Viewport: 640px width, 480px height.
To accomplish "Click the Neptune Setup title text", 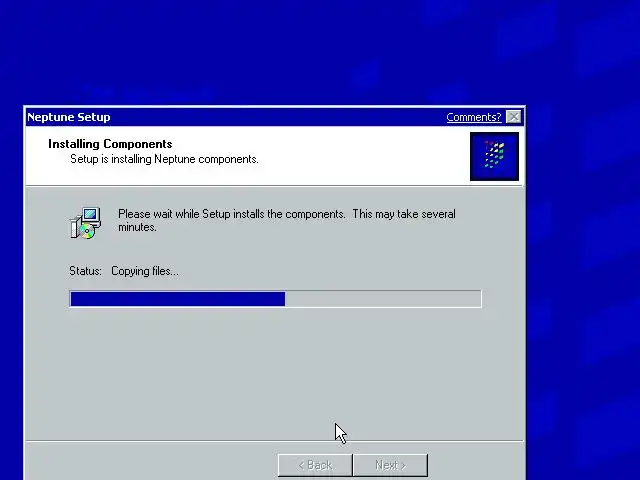I will (x=69, y=117).
